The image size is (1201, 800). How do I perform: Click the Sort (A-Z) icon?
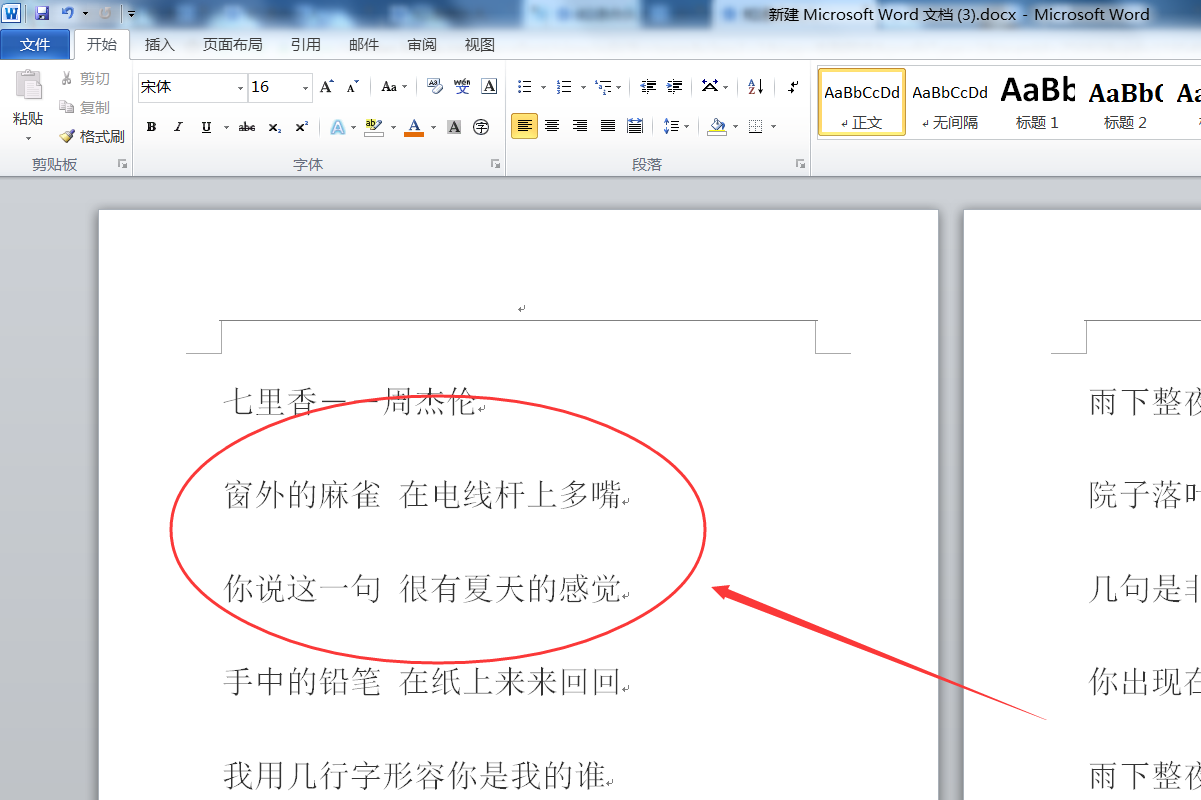[755, 87]
